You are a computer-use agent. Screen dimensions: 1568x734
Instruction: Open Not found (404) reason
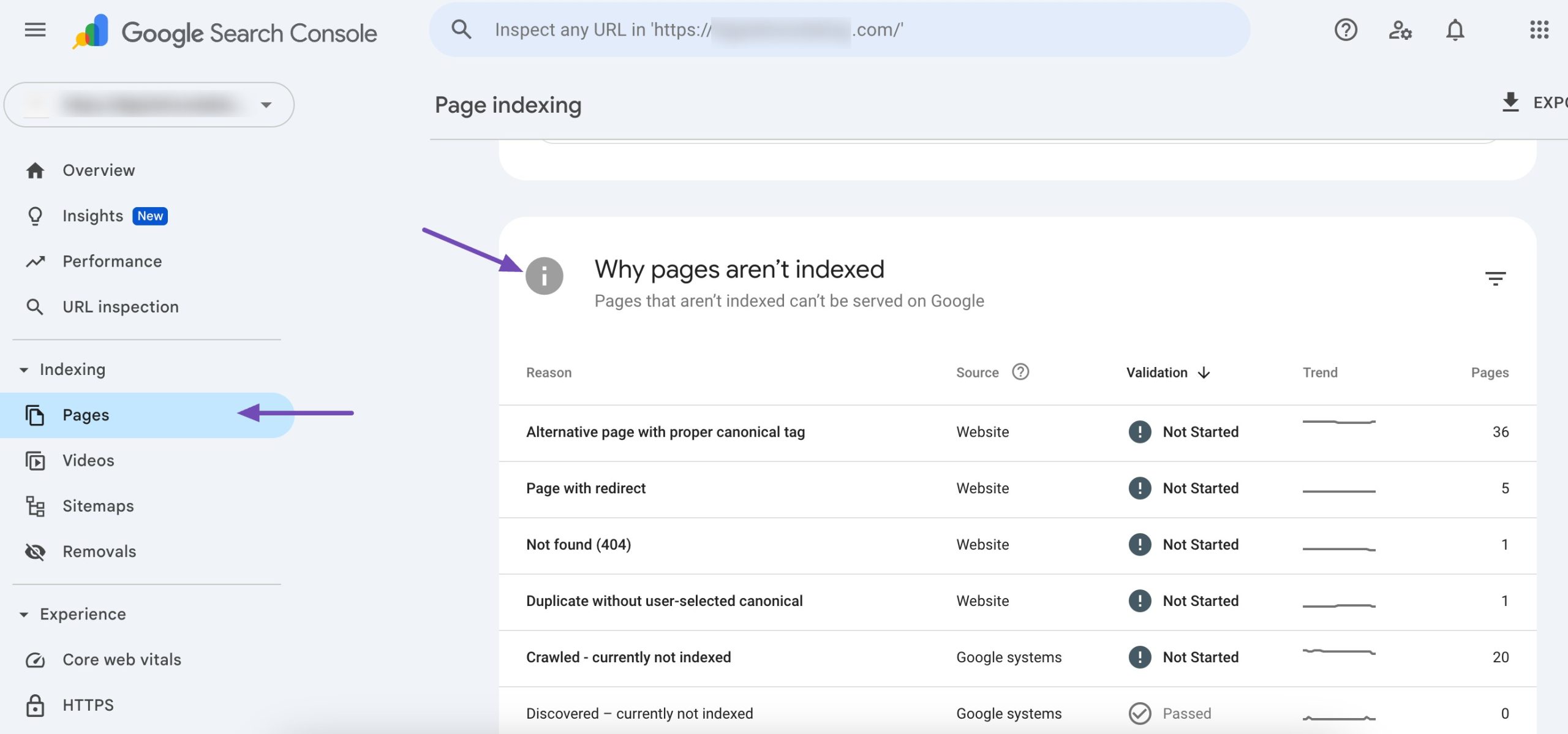pos(578,545)
